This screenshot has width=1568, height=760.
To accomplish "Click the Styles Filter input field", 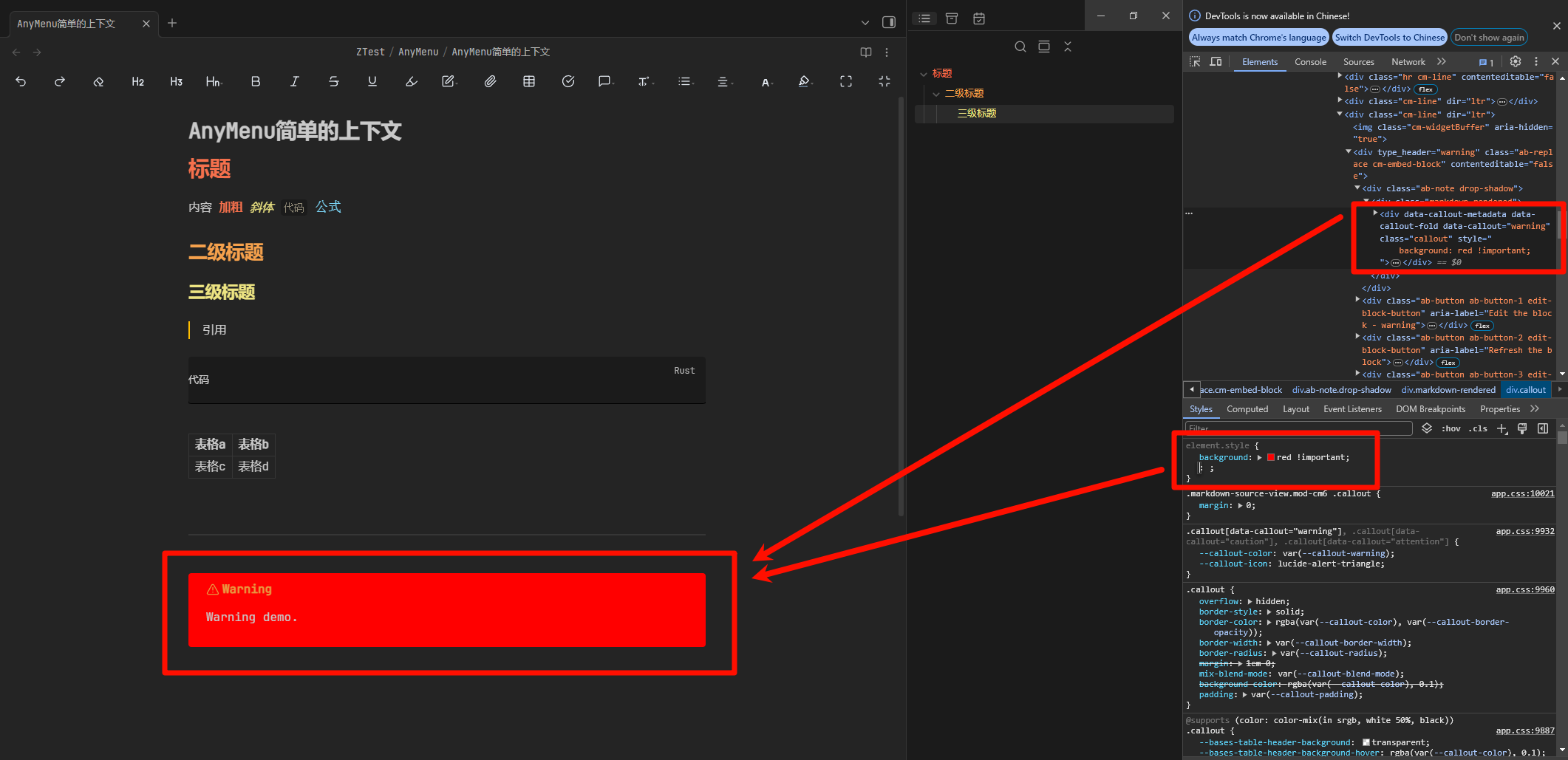I will click(x=1298, y=428).
